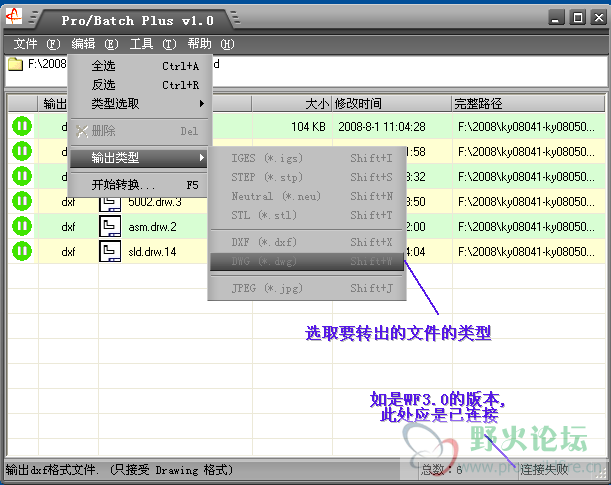
Task: Click green pause icon in second list row
Action: tap(22, 151)
